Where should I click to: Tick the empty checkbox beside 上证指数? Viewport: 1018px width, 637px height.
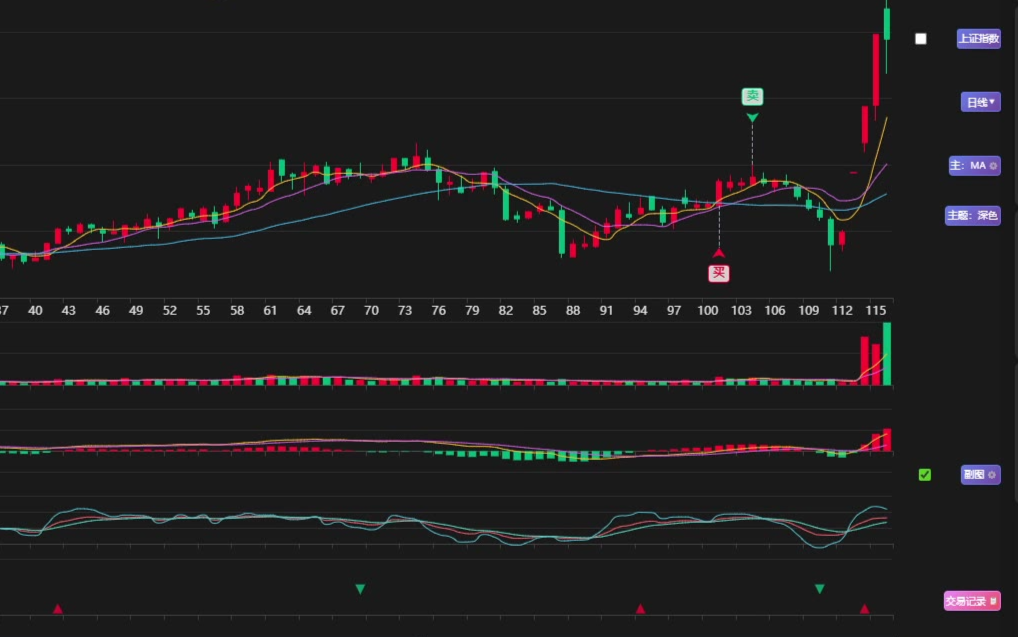coord(921,39)
